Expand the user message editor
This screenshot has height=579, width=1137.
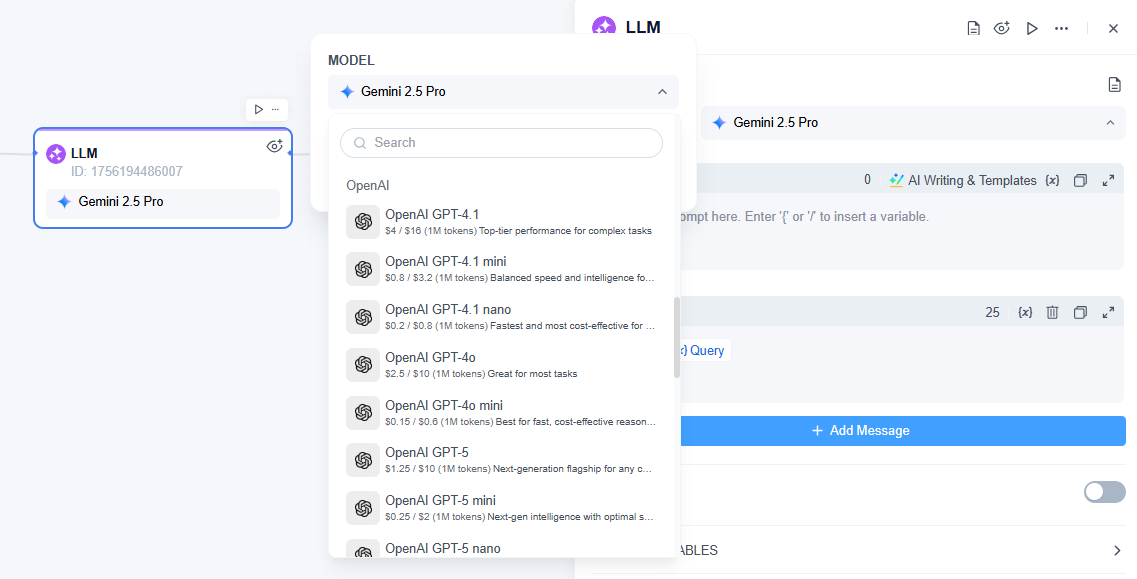[x=1108, y=313]
